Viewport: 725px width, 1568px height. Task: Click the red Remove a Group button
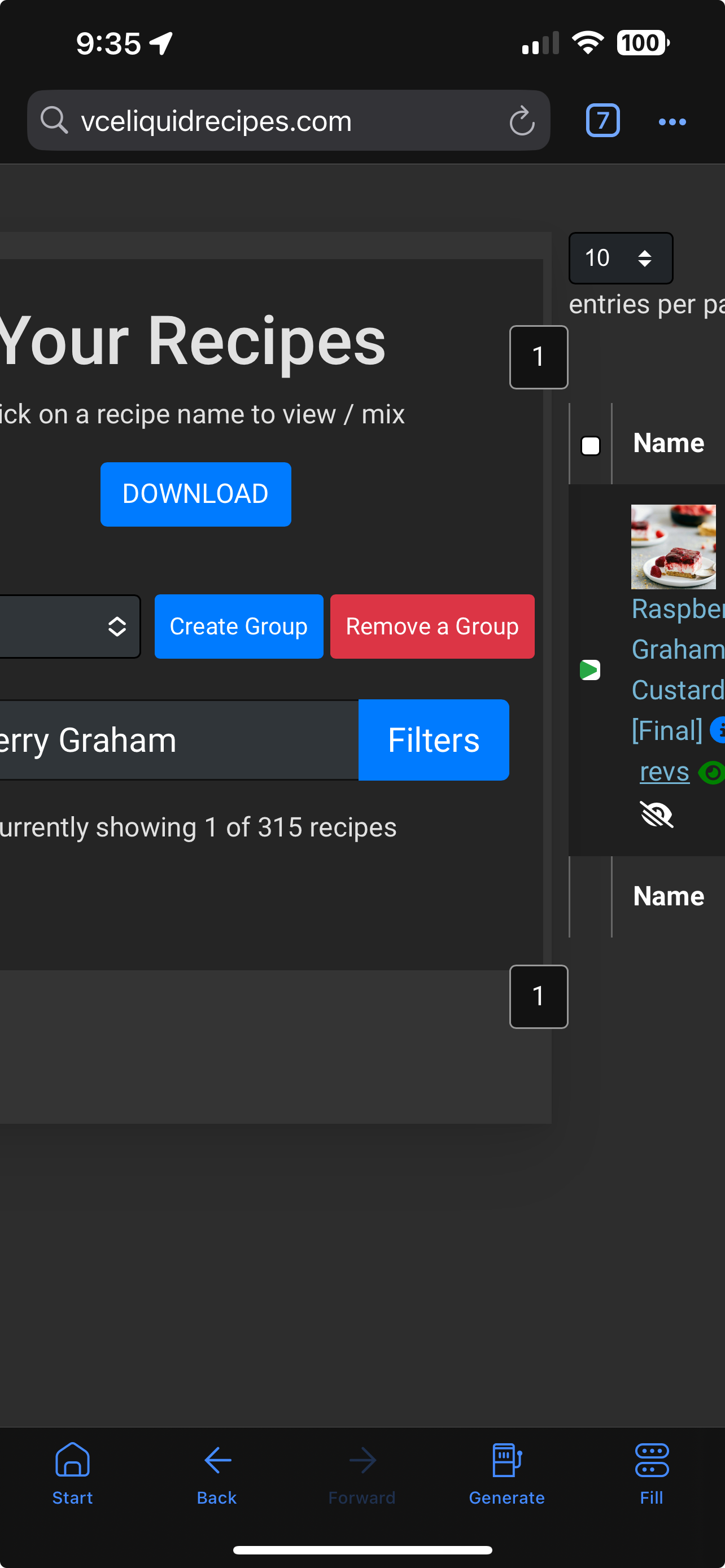pos(431,627)
